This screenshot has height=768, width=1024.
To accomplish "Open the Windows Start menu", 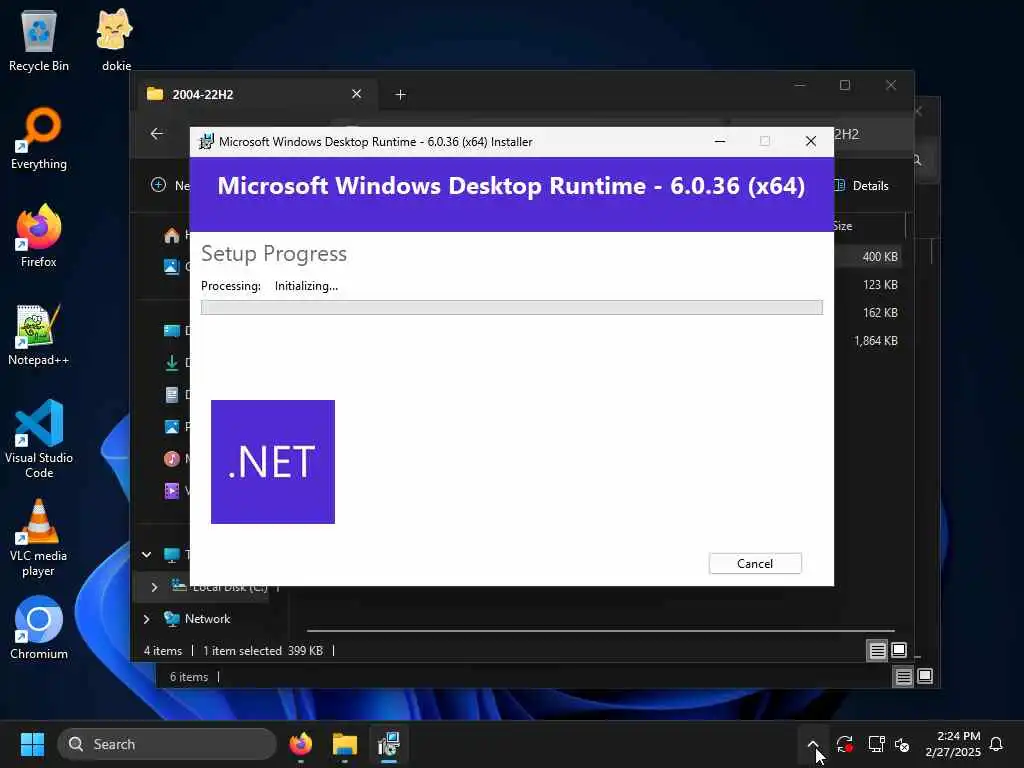I will (32, 744).
